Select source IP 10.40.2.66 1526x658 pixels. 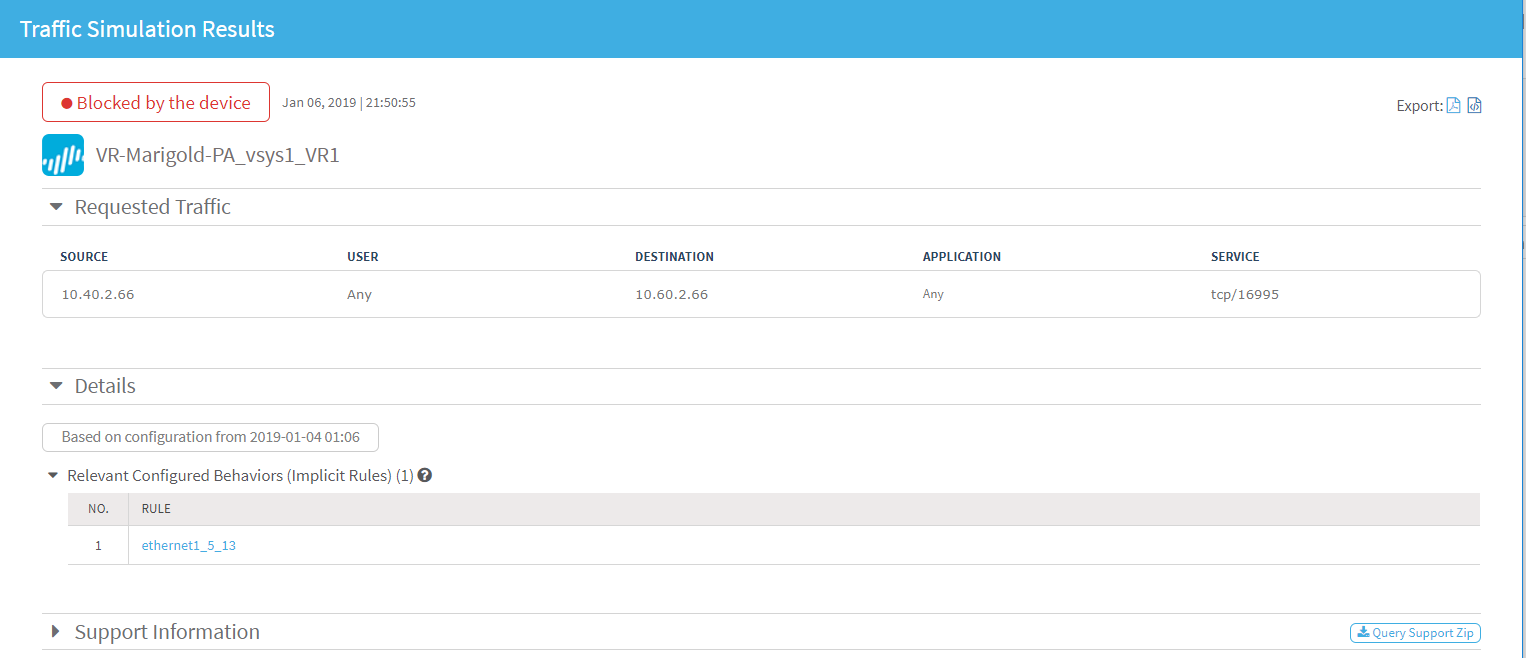pyautogui.click(x=98, y=295)
